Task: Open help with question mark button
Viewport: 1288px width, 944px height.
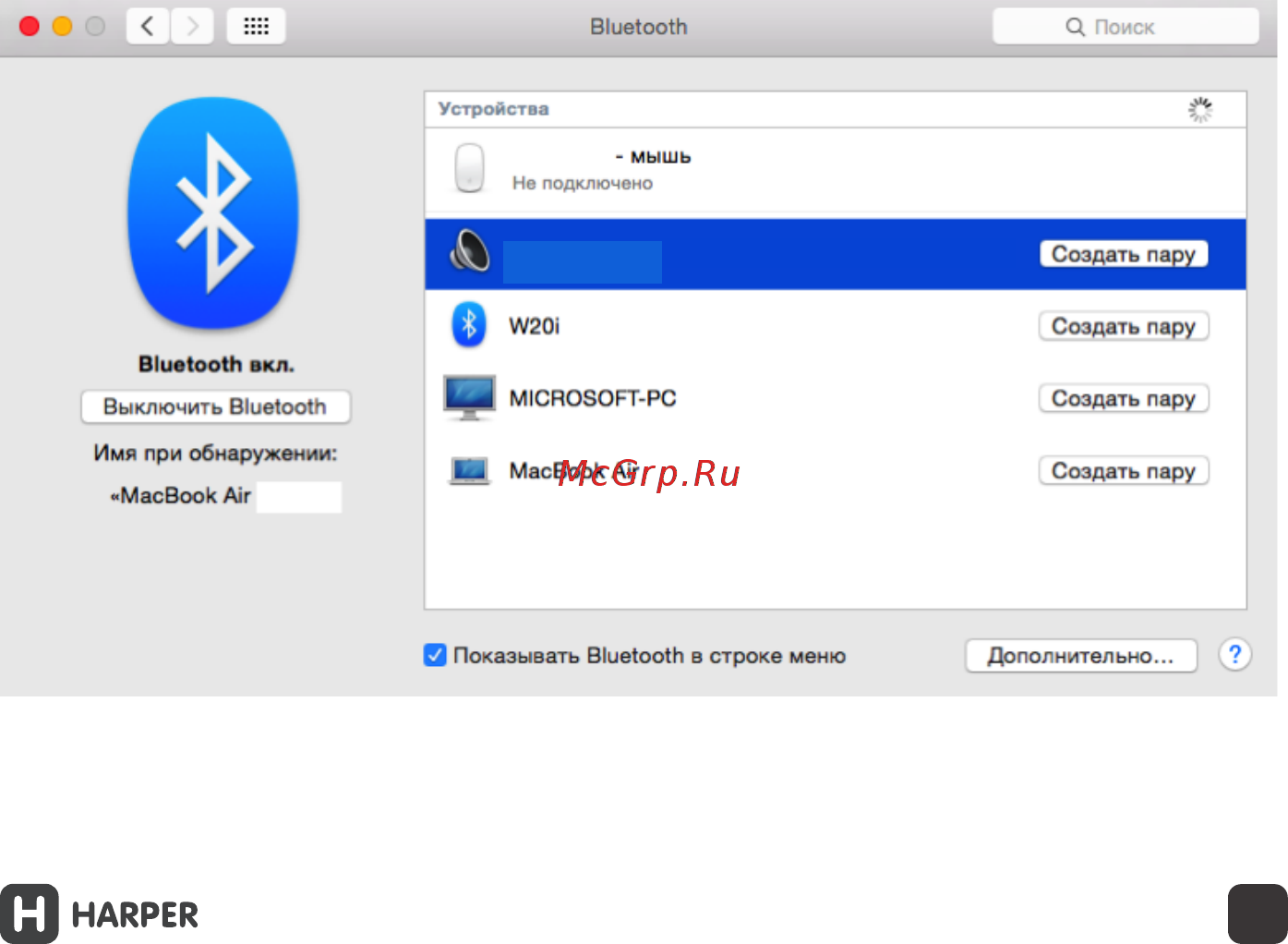Action: click(1234, 655)
